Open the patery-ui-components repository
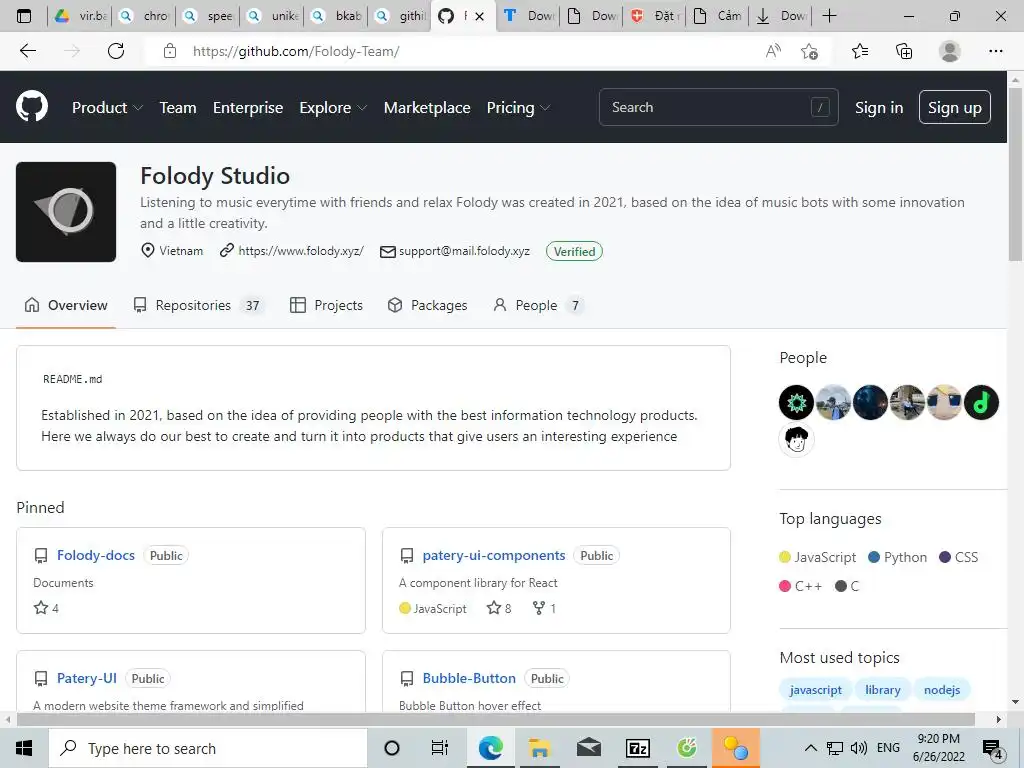This screenshot has height=768, width=1024. (494, 555)
